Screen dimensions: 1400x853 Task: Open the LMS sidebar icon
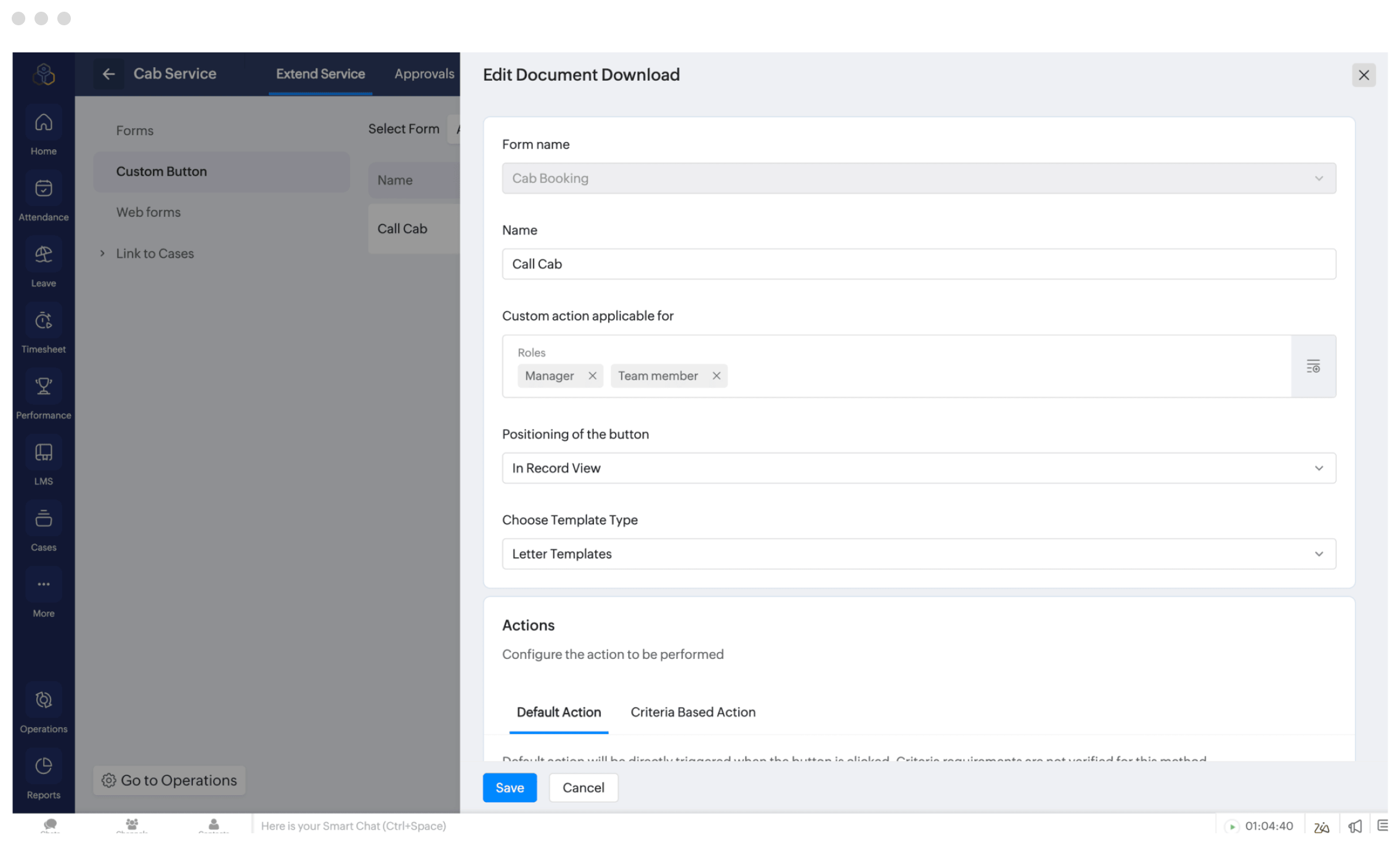43,453
